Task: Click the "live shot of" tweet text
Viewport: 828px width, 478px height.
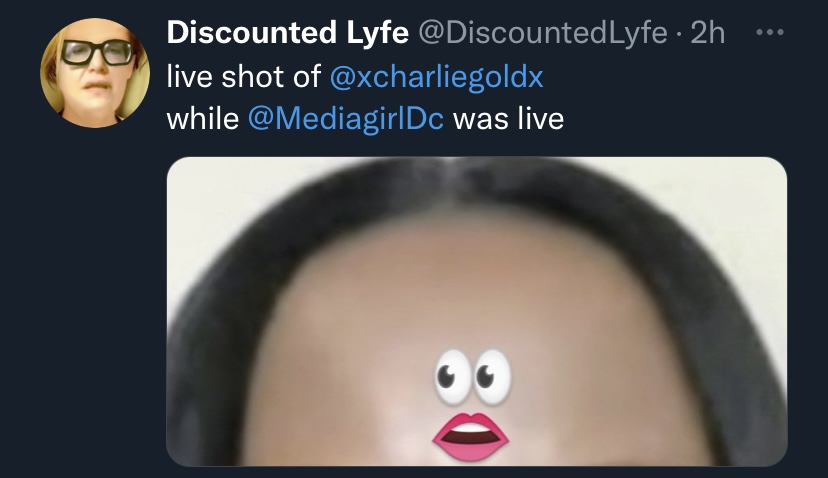Action: coord(243,77)
